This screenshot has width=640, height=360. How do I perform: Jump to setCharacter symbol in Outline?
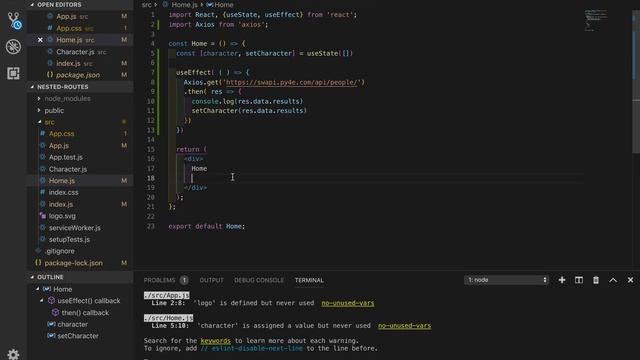tap(80, 336)
